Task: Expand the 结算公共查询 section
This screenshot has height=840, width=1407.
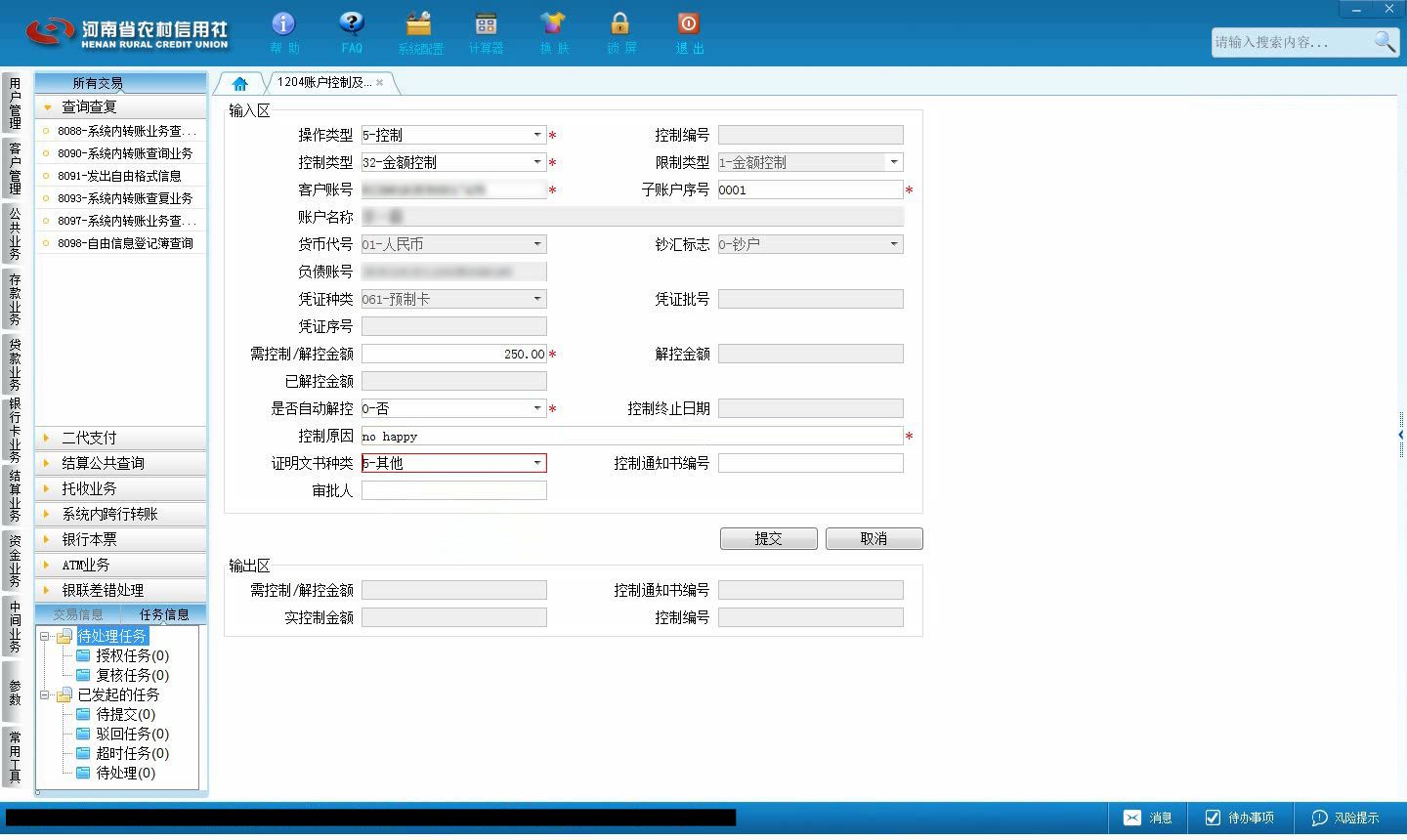Action: [120, 463]
